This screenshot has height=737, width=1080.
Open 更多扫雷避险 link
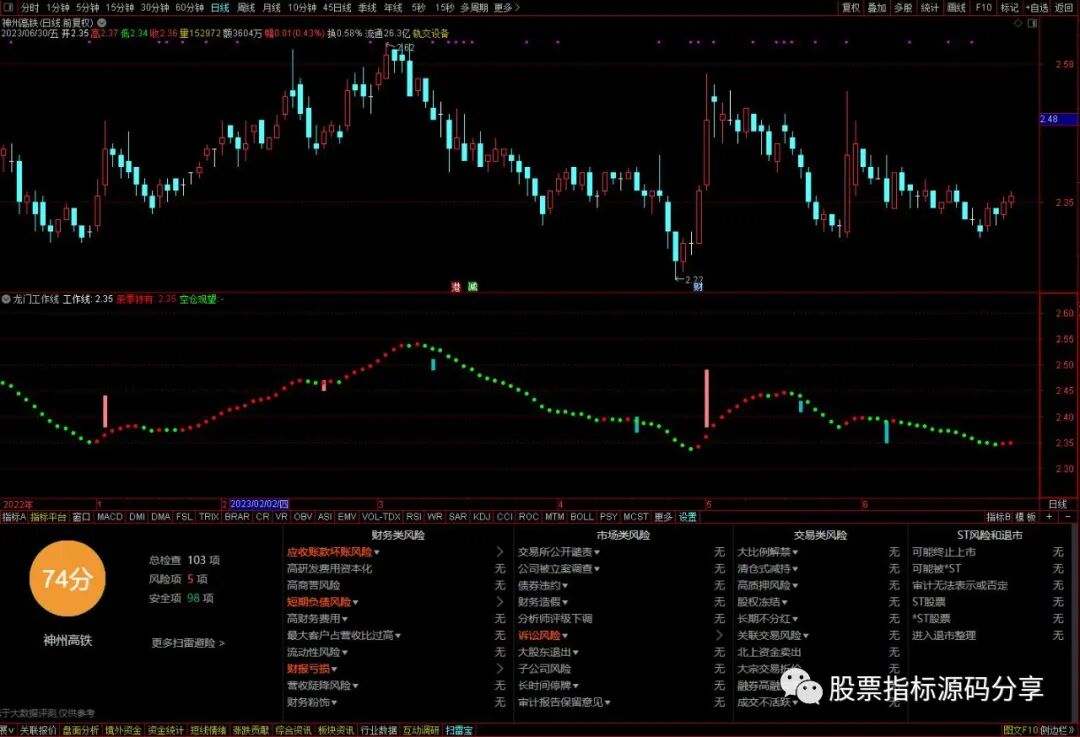pyautogui.click(x=188, y=643)
